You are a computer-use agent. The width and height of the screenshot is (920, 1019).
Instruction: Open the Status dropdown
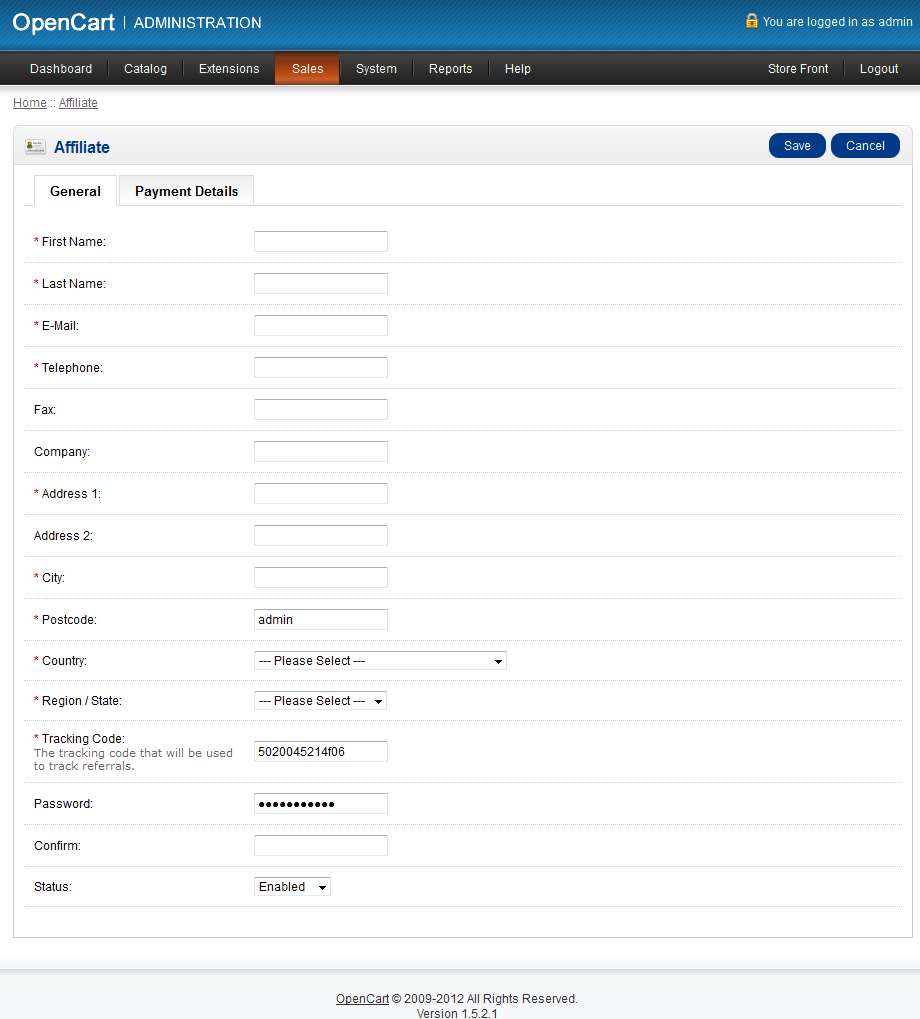[292, 887]
